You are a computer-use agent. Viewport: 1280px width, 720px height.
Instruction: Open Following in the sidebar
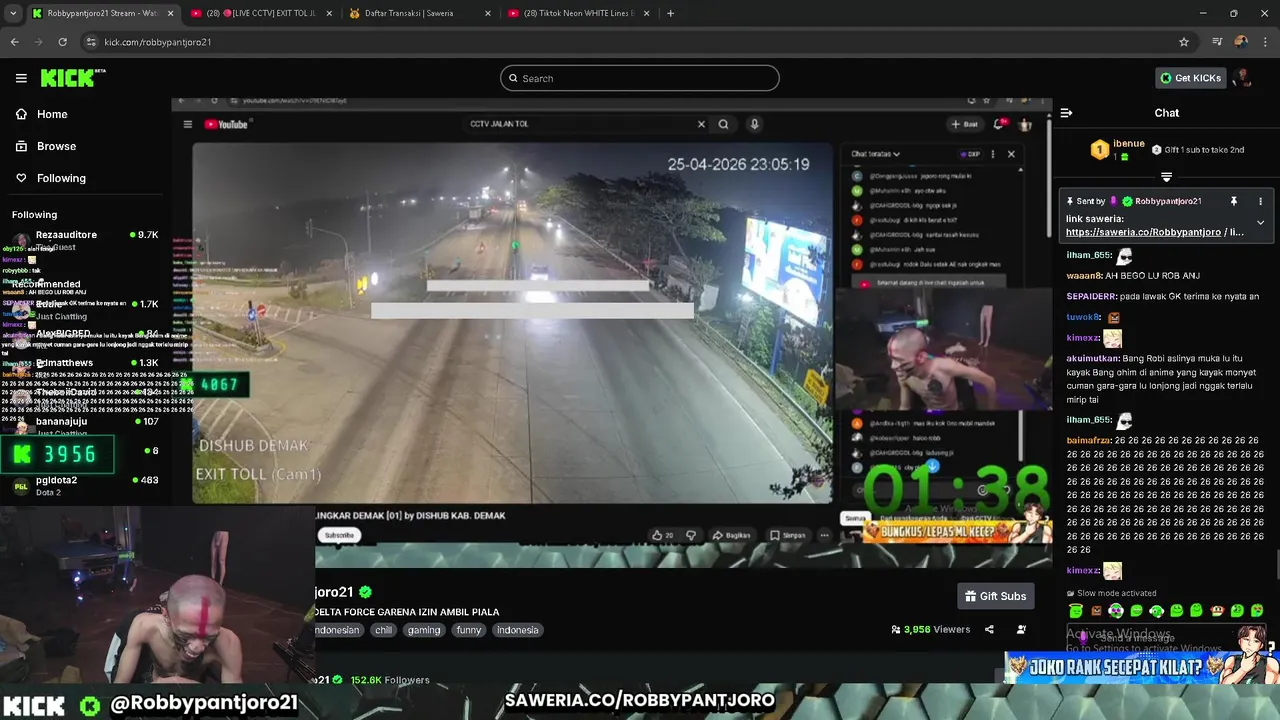50,178
